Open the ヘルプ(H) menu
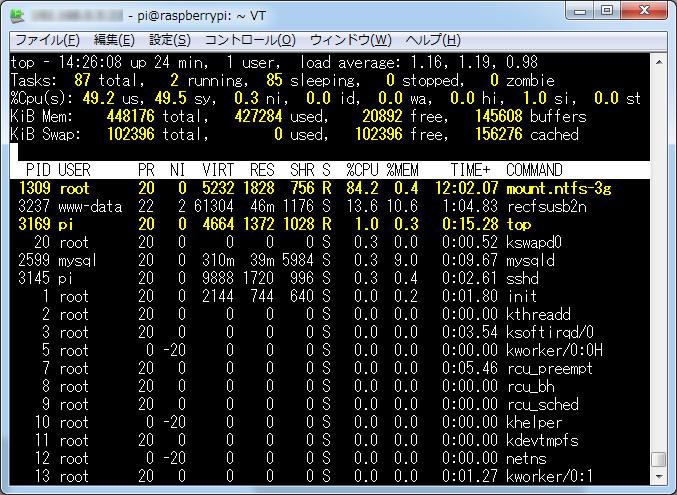The image size is (677, 495). pyautogui.click(x=433, y=40)
